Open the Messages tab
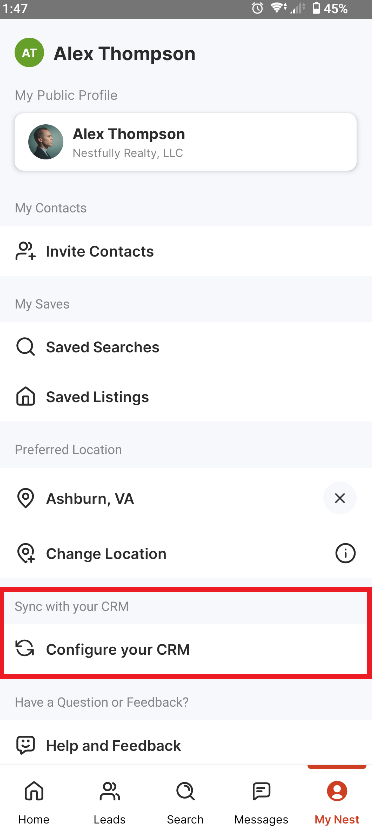This screenshot has width=372, height=833. (x=261, y=803)
